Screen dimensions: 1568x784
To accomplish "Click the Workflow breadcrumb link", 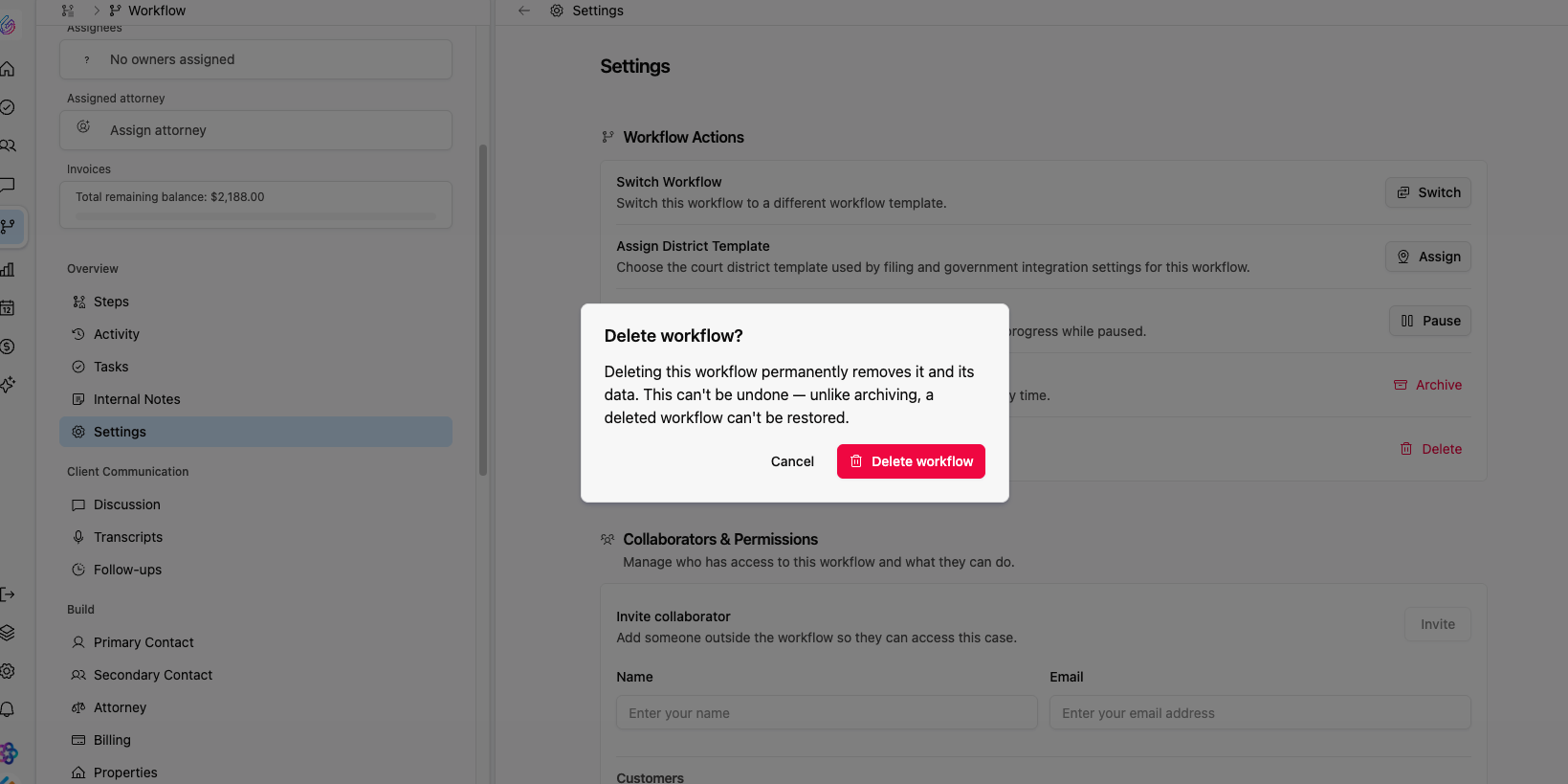I will 147,11.
